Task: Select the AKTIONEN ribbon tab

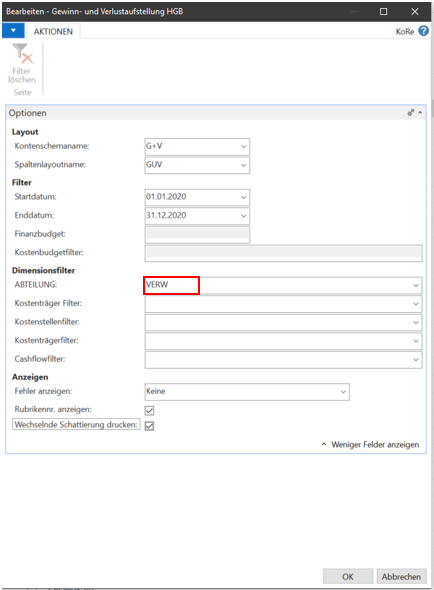Action: click(53, 32)
